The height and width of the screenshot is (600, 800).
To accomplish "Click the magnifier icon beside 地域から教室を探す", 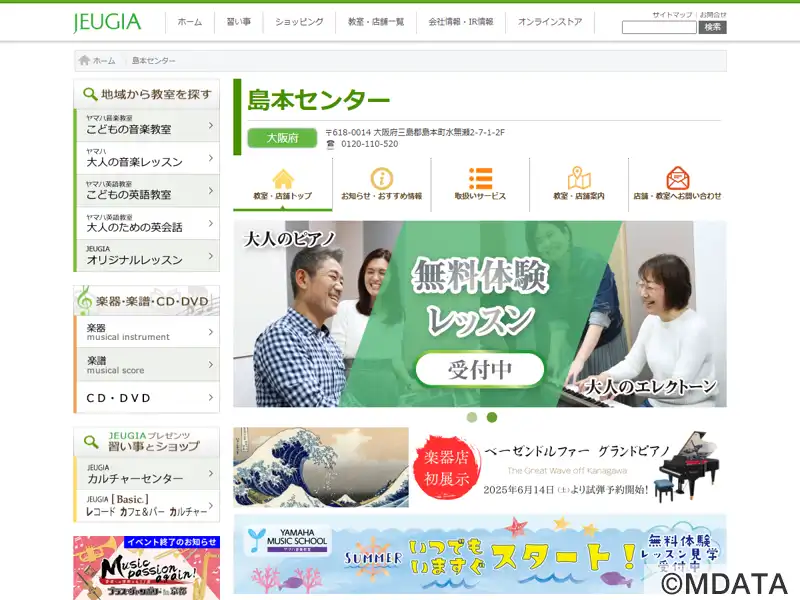I will point(90,94).
